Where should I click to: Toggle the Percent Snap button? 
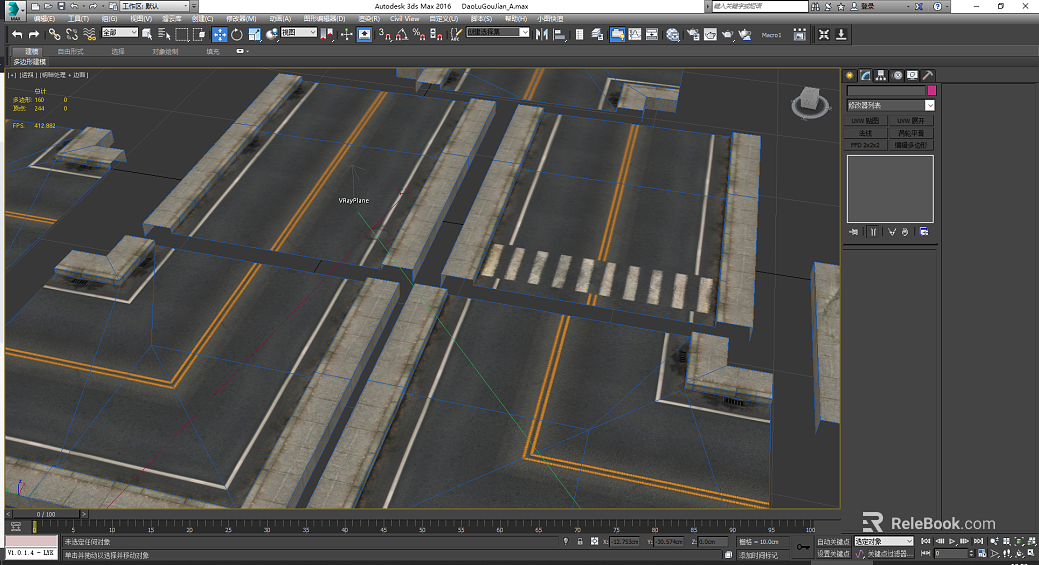click(419, 34)
